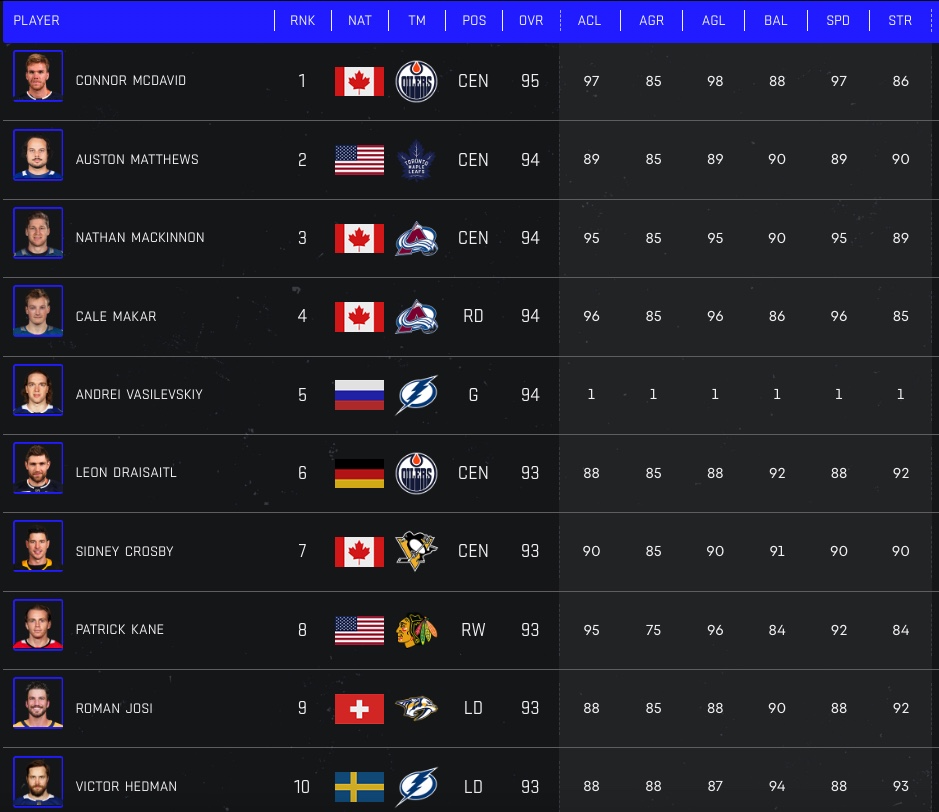The height and width of the screenshot is (812, 939).
Task: Open Connor McDavid's player name link
Action: point(131,81)
